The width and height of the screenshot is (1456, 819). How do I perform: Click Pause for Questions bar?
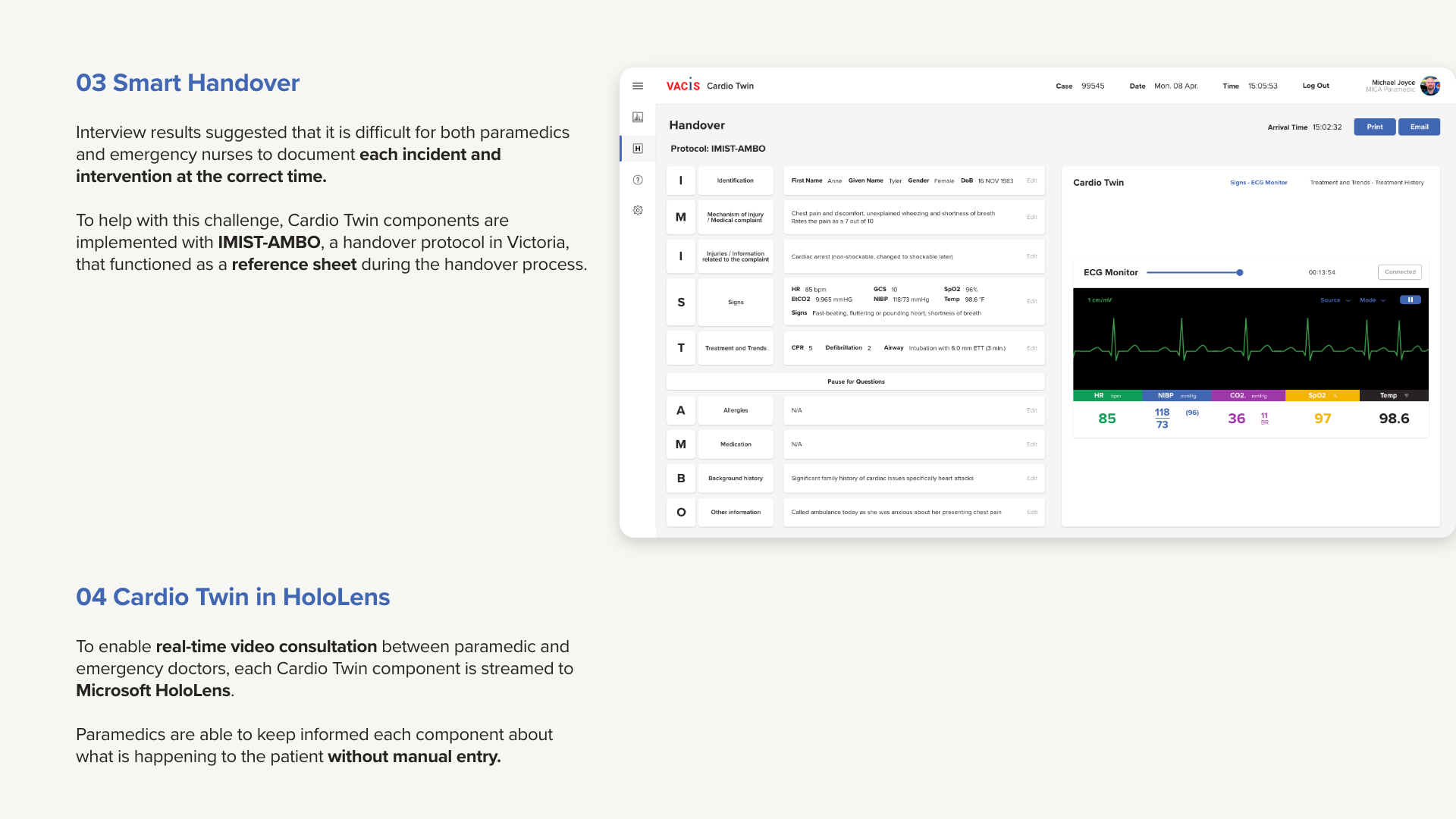click(855, 381)
